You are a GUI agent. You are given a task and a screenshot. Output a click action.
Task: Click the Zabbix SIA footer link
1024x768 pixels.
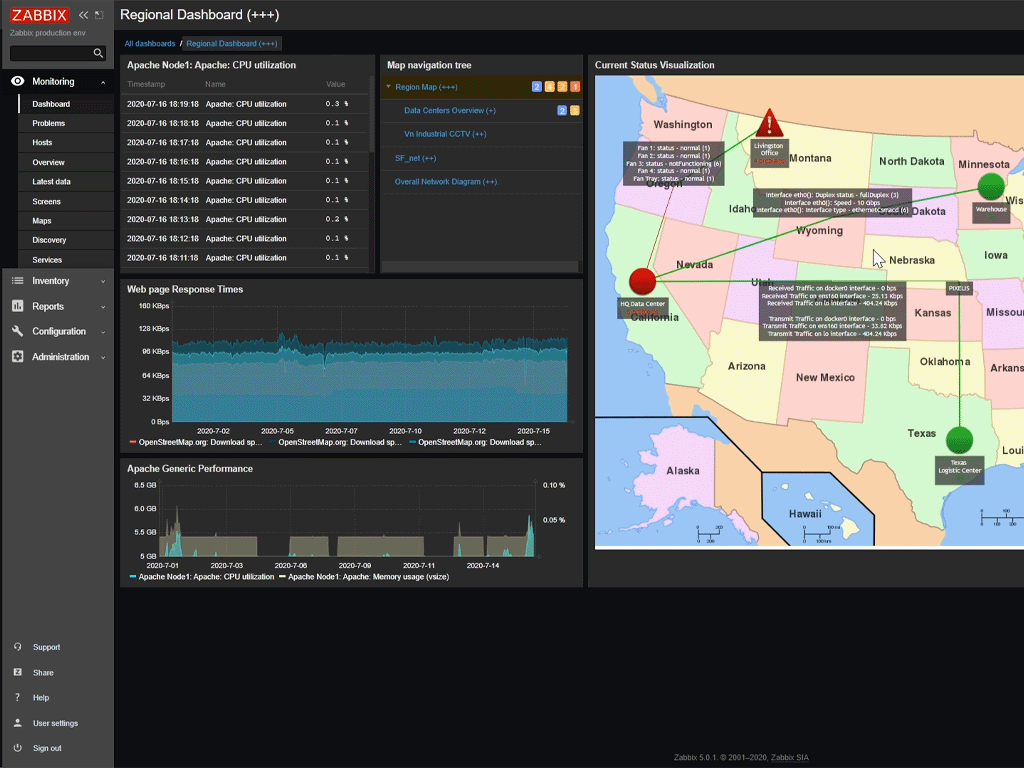[x=790, y=758]
